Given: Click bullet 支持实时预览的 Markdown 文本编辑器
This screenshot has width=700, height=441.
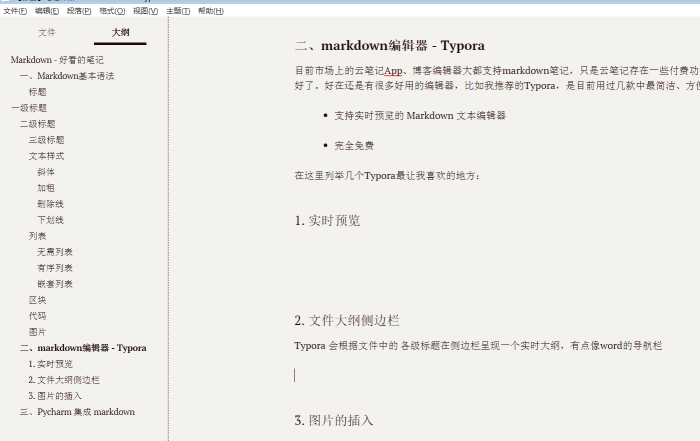Looking at the screenshot, I should pos(420,116).
